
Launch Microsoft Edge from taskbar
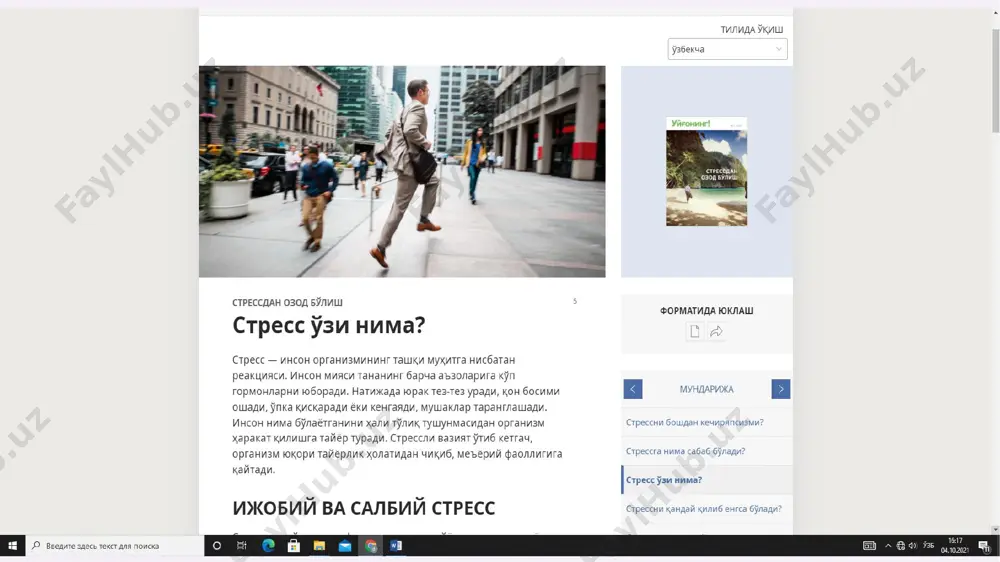click(268, 545)
